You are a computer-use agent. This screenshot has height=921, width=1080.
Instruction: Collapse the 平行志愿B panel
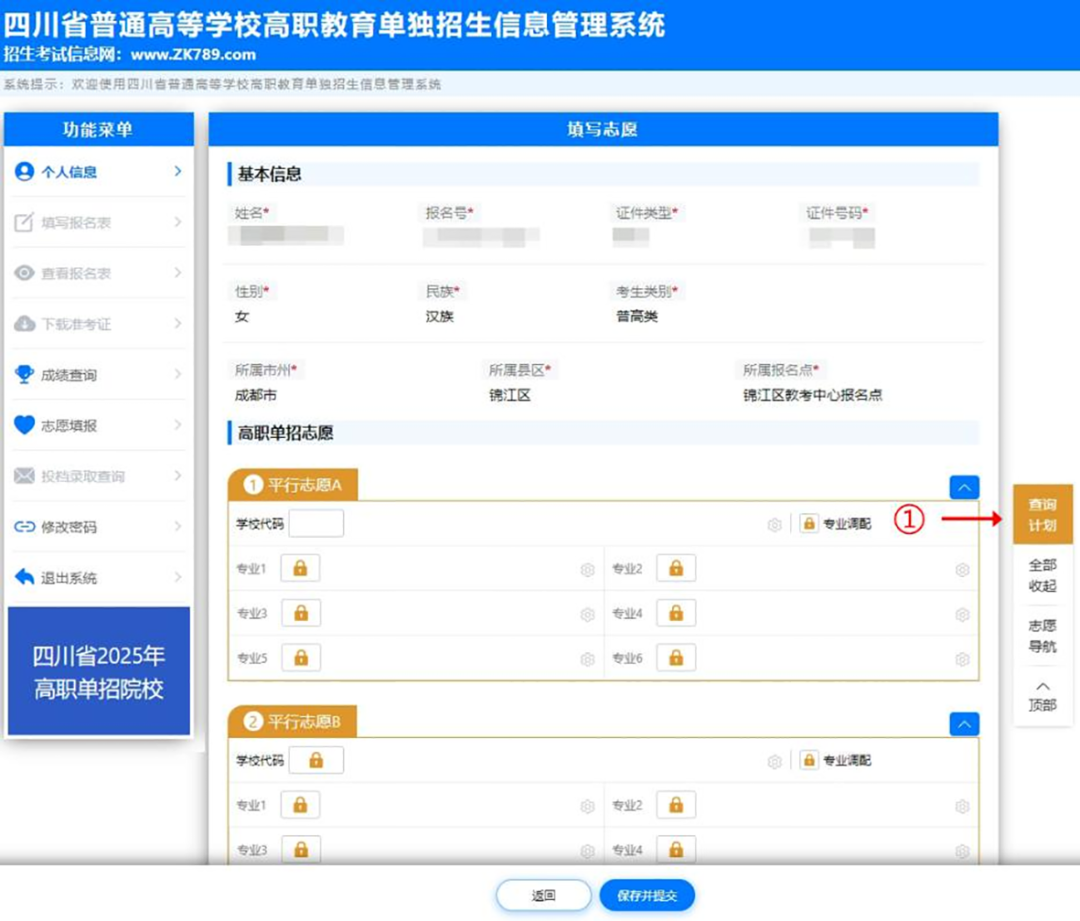pyautogui.click(x=963, y=723)
